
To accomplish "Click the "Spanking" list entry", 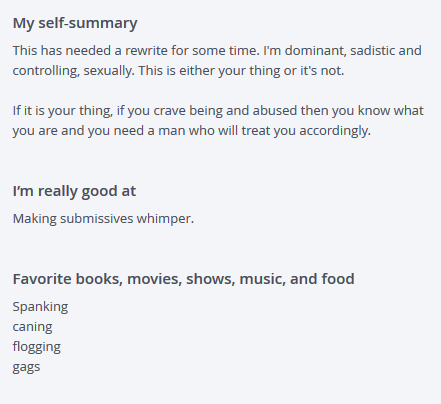I will click(40, 307).
